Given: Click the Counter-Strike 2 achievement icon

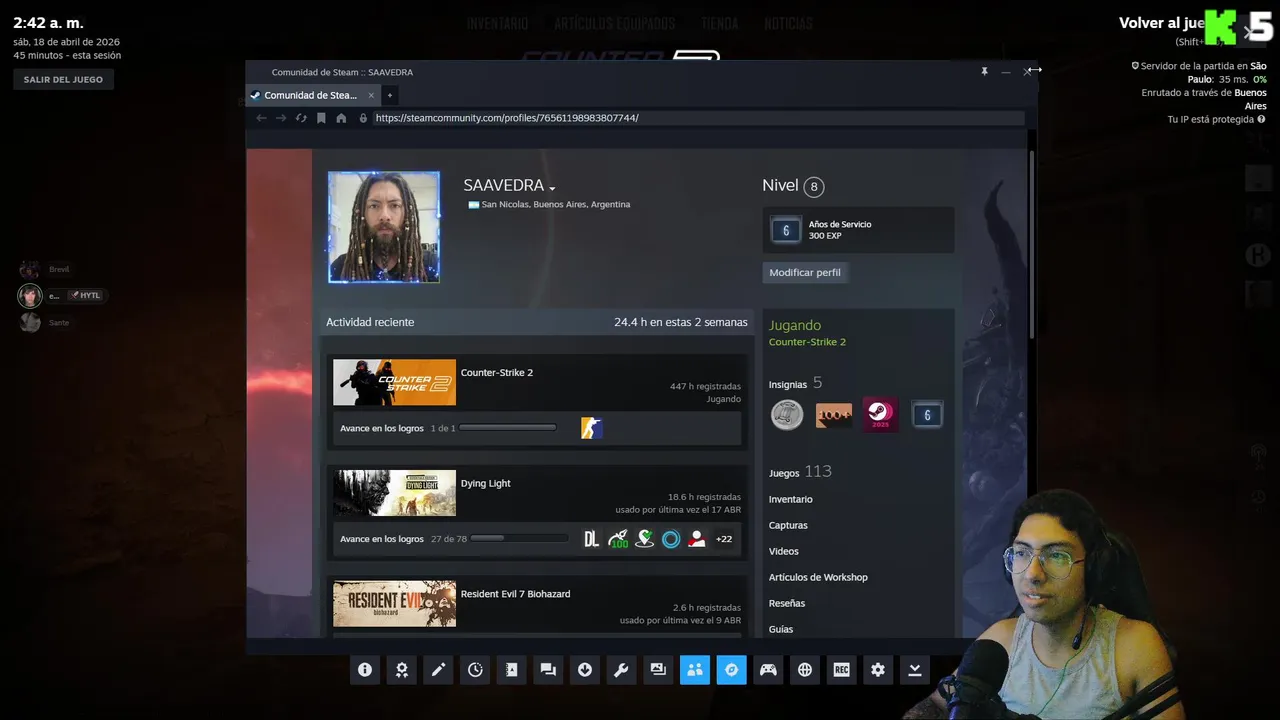Looking at the screenshot, I should point(591,428).
